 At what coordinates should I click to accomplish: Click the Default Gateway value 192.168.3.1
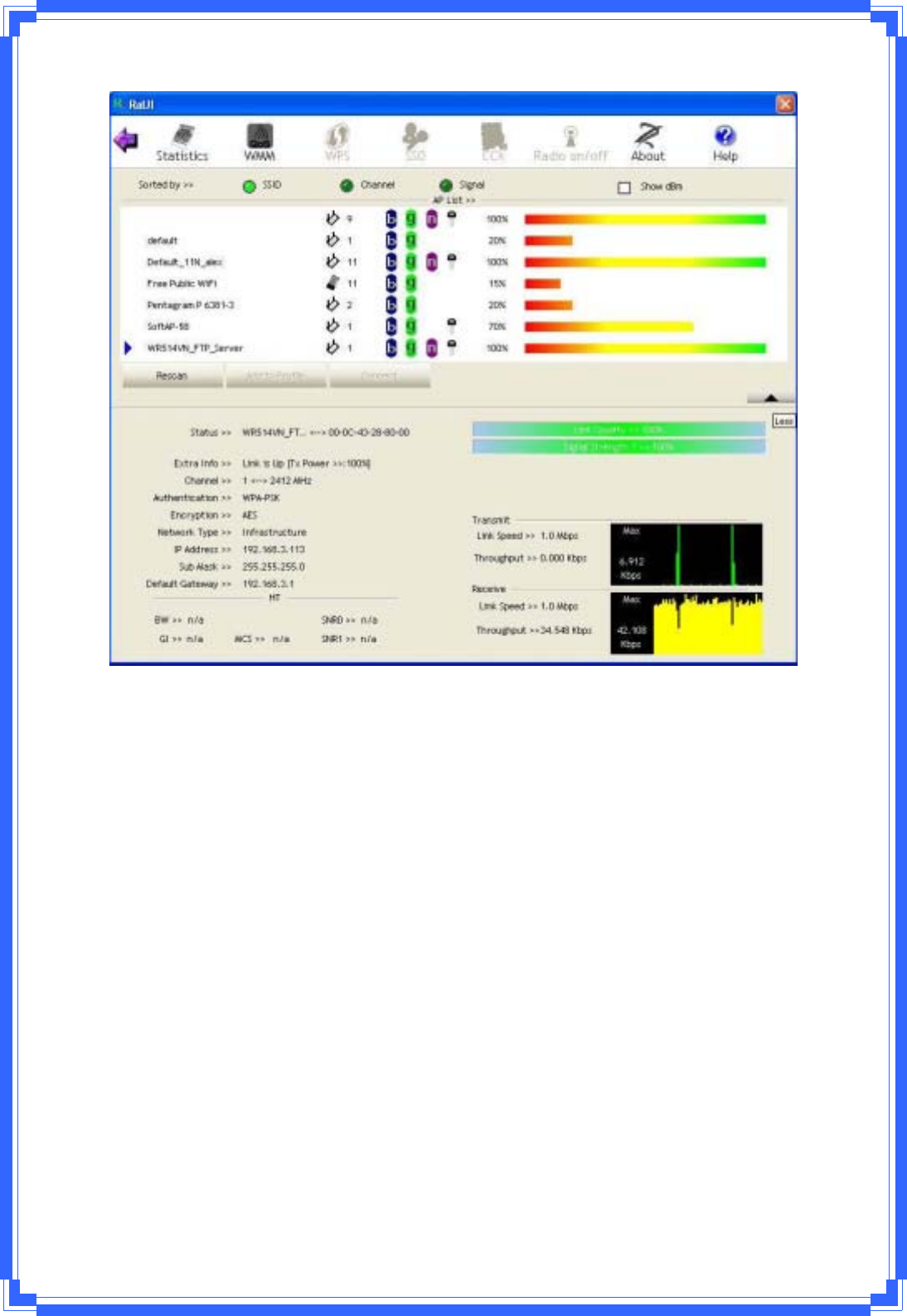click(x=268, y=585)
